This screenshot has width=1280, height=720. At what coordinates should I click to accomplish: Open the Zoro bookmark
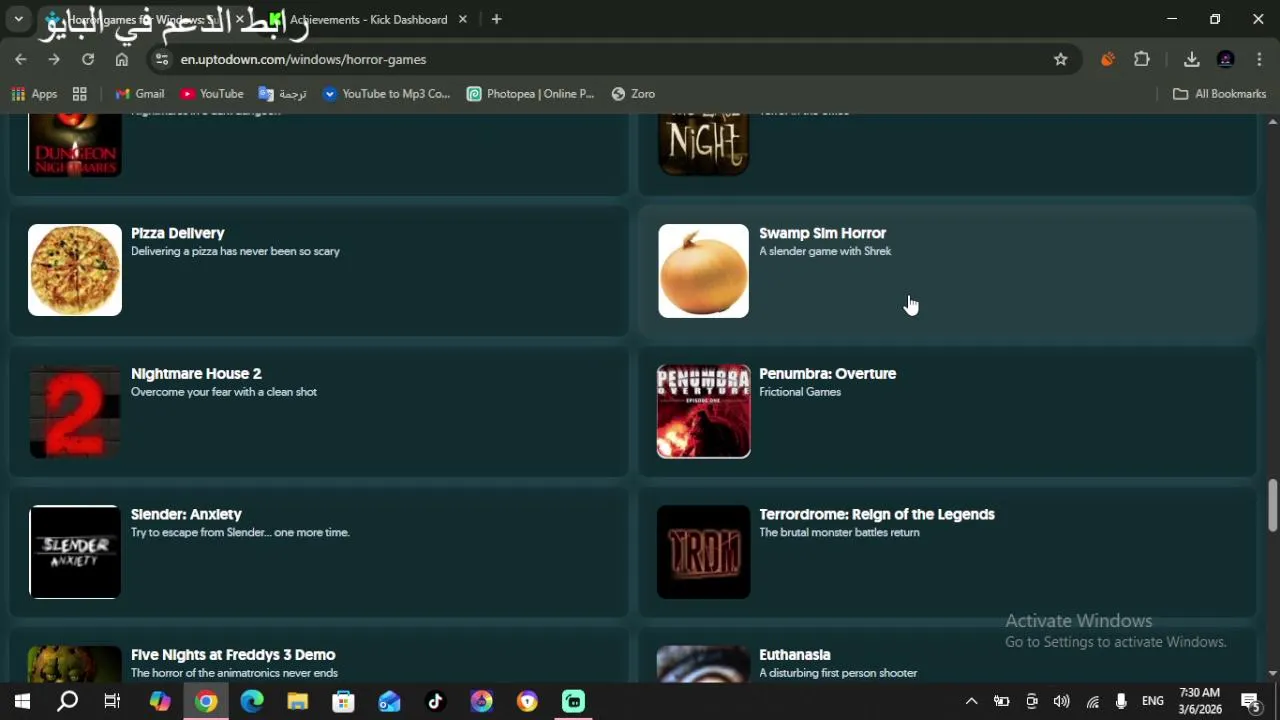[x=633, y=94]
